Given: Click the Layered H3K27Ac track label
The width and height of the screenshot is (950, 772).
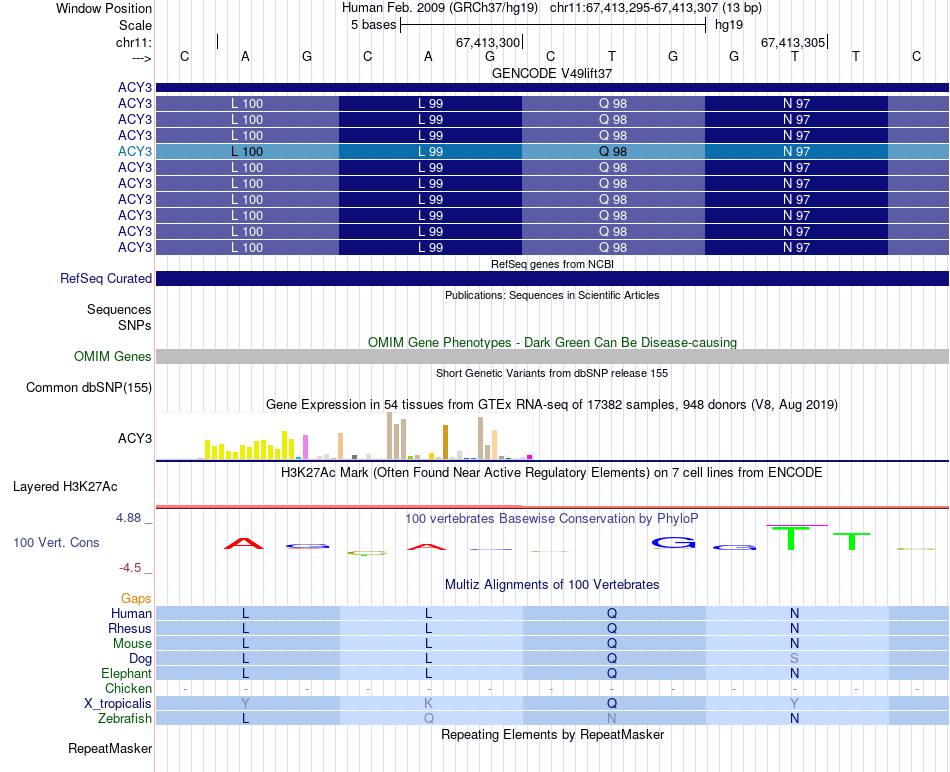Looking at the screenshot, I should (x=65, y=487).
